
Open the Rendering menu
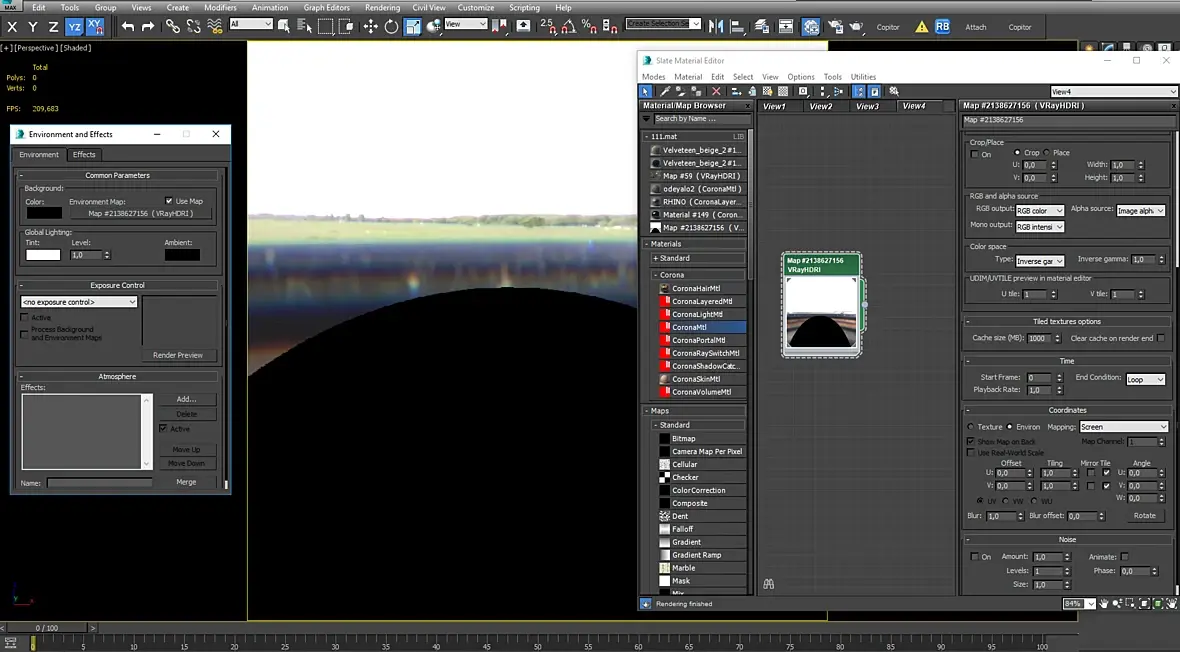coord(382,7)
